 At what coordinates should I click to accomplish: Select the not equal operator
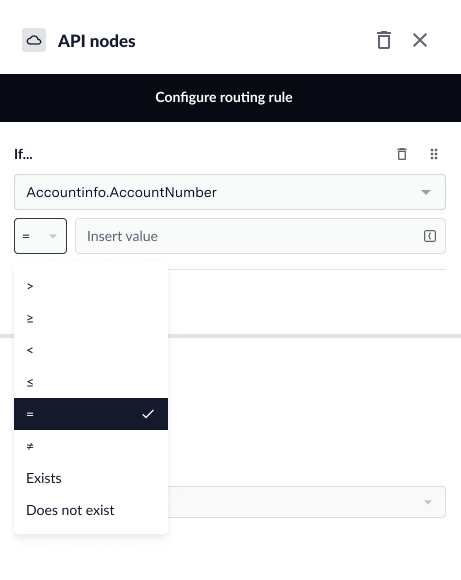tap(91, 446)
